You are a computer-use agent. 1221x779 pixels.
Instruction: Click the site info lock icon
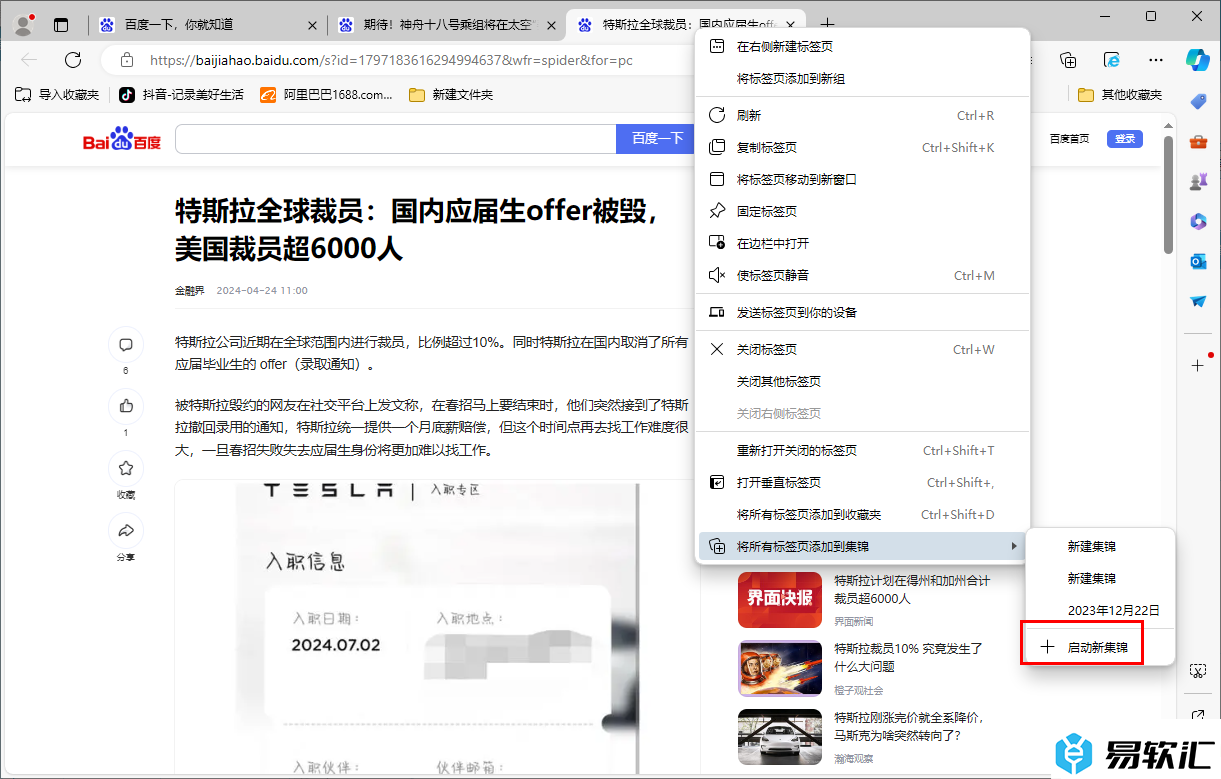click(127, 60)
